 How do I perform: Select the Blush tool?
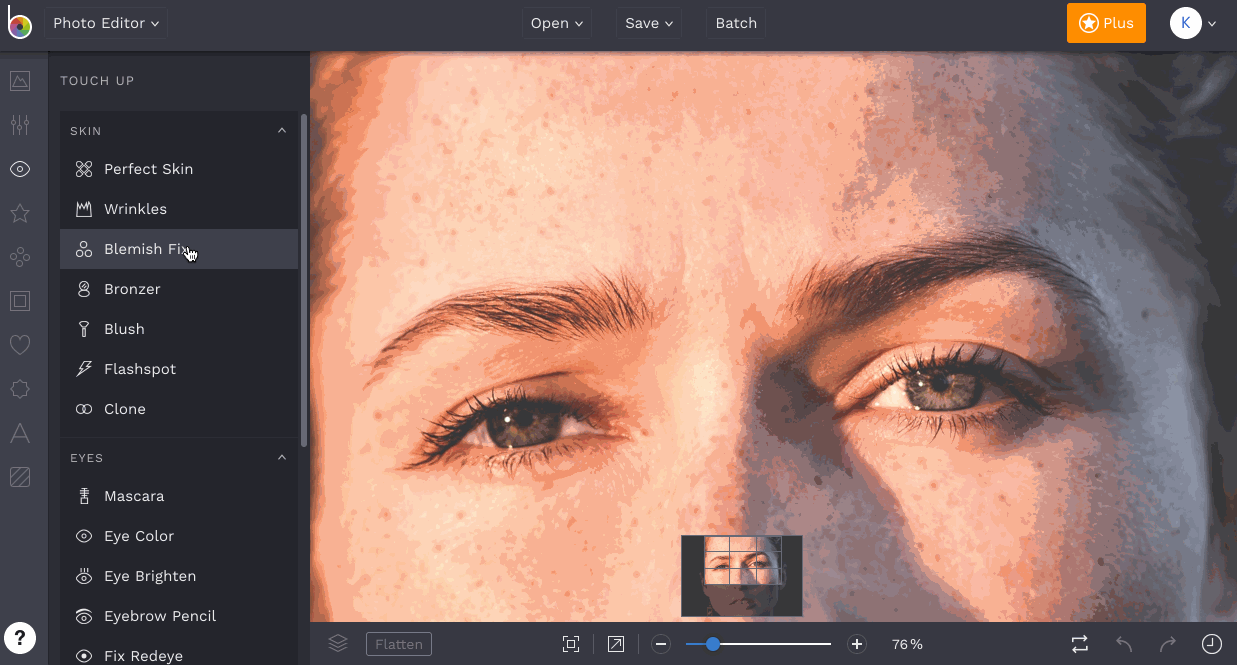click(x=179, y=329)
